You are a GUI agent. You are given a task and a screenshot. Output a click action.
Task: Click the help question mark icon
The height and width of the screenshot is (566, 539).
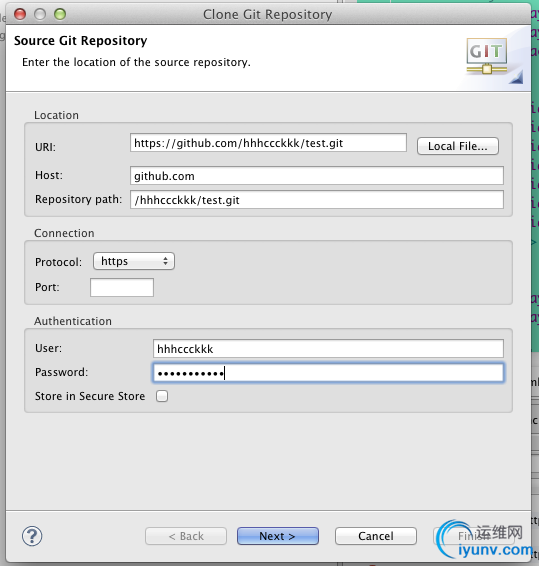tap(32, 536)
